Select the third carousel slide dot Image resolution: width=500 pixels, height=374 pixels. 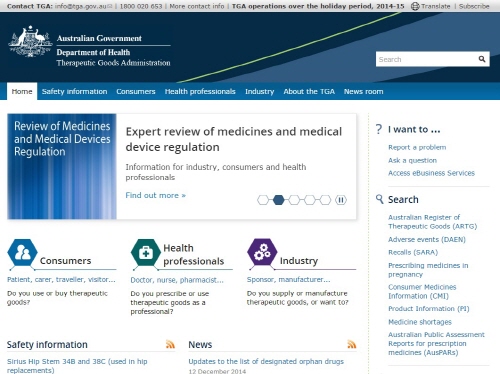coord(294,200)
